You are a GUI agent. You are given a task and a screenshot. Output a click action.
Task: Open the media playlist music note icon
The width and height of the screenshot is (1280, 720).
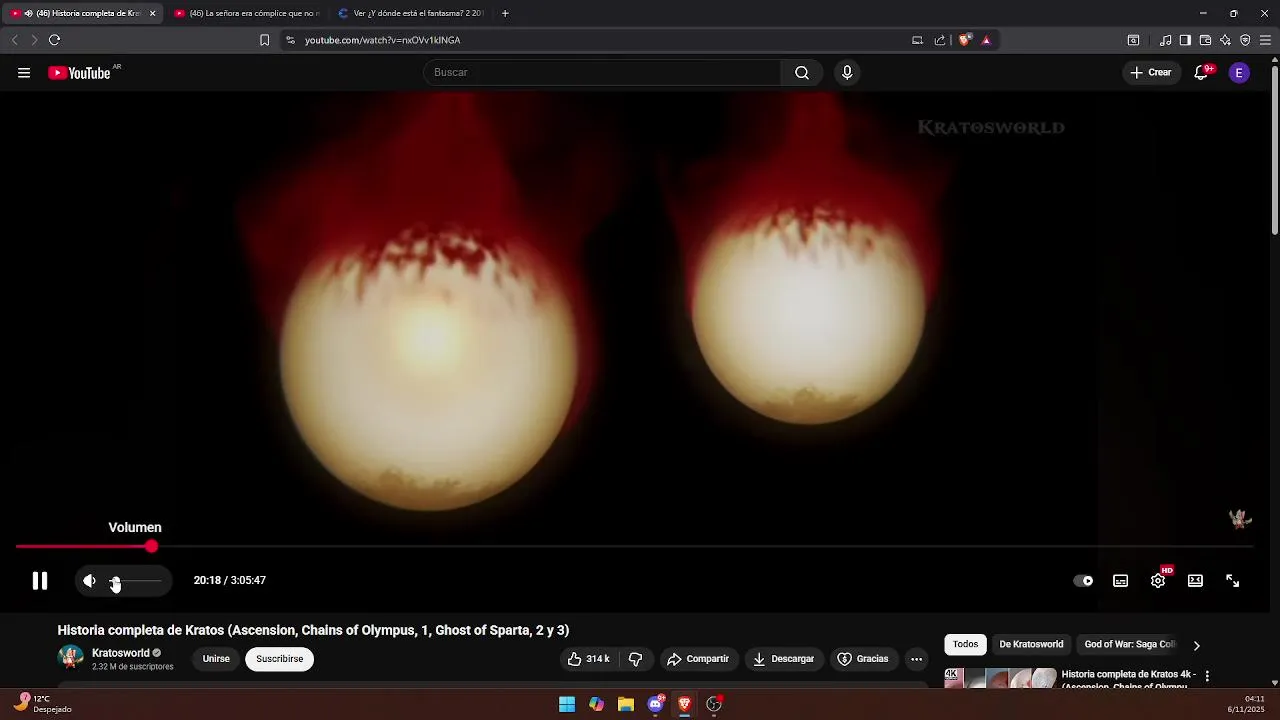click(1165, 40)
